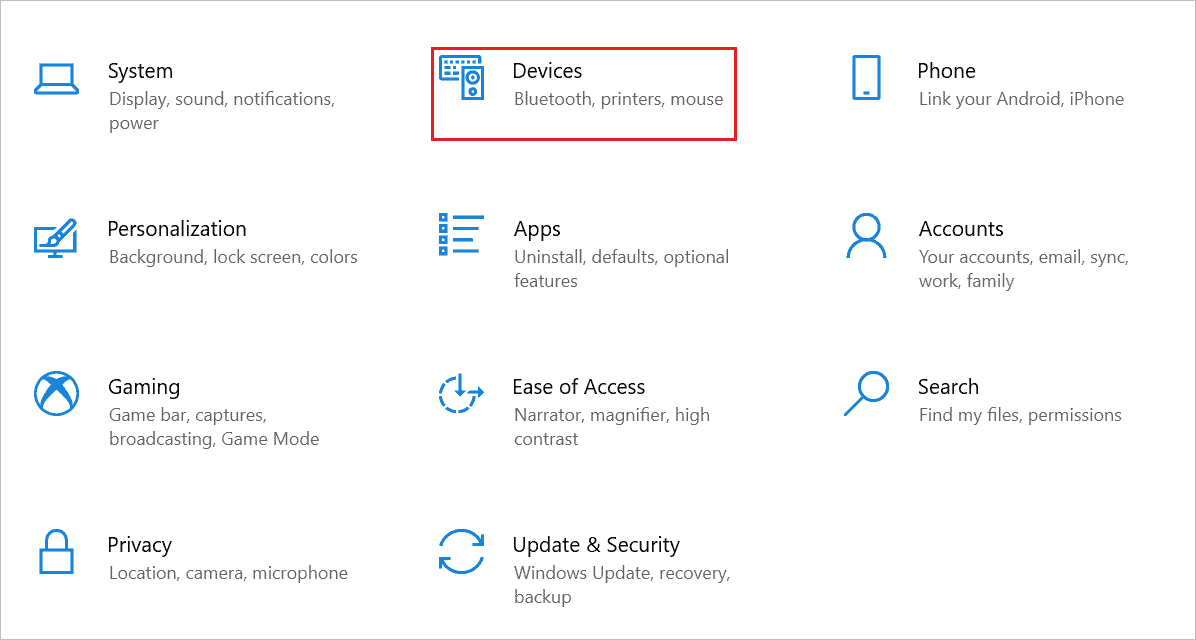The width and height of the screenshot is (1196, 640).
Task: Select the Accounts person icon
Action: pyautogui.click(x=866, y=237)
